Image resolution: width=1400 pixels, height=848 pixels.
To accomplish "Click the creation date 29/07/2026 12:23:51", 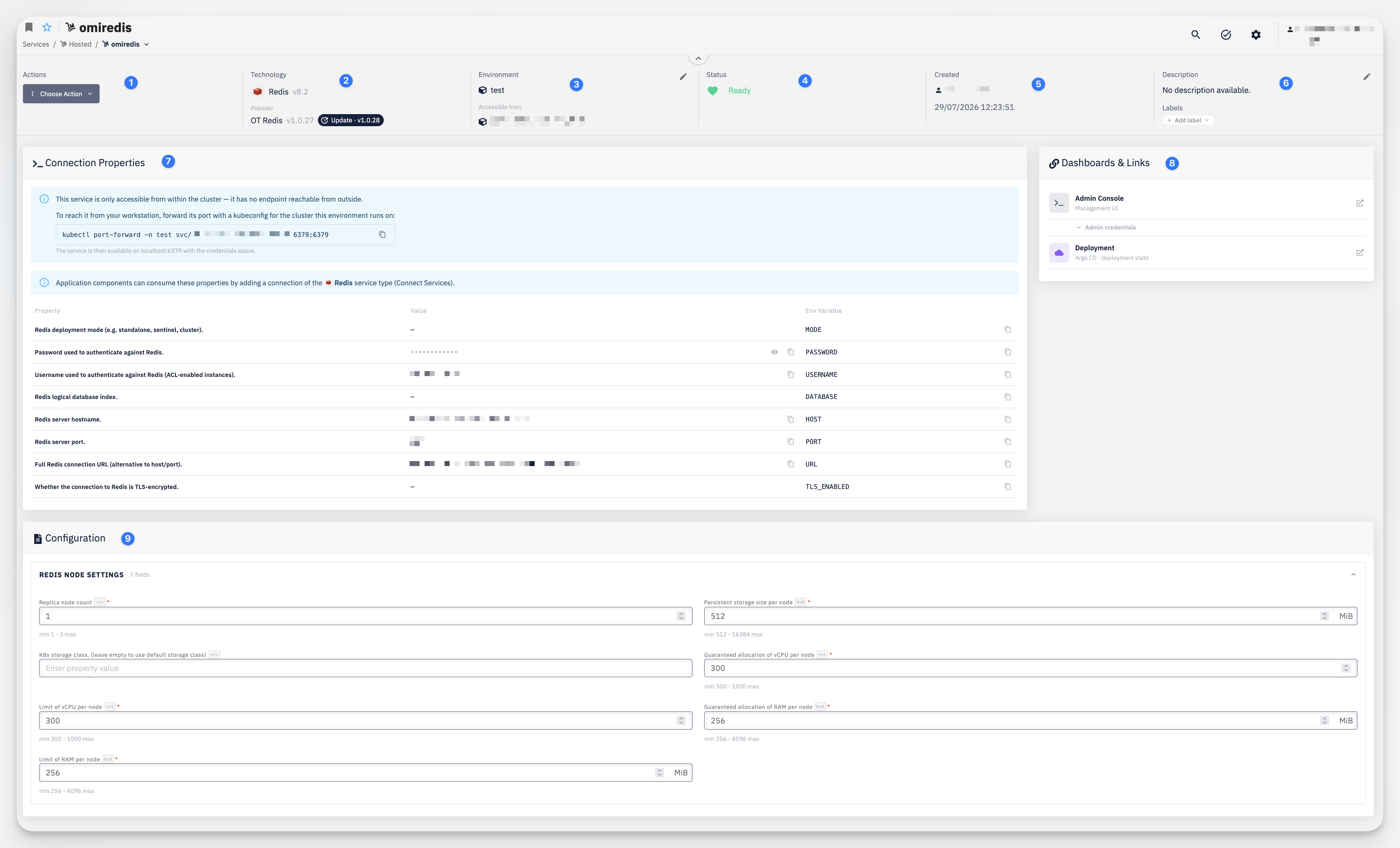I will 974,107.
